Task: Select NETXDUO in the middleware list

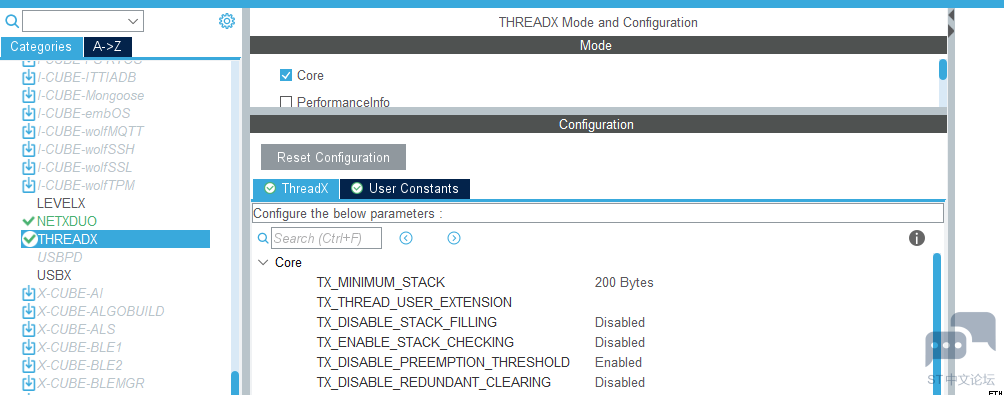Action: tap(67, 221)
